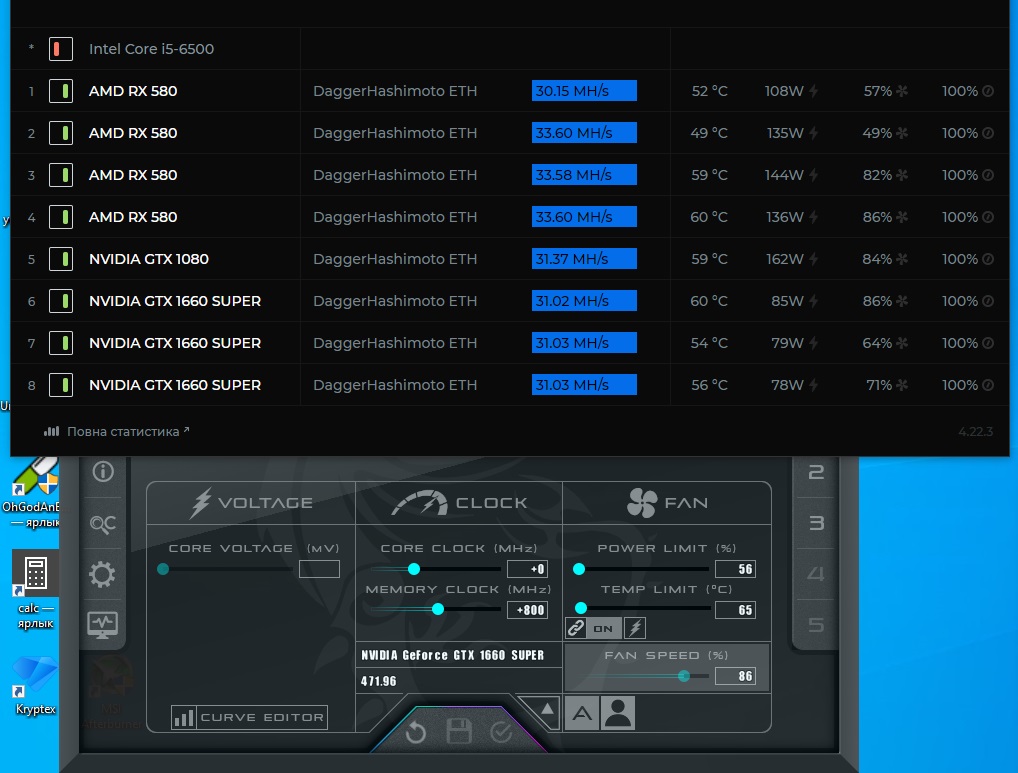1018x773 pixels.
Task: Toggle the row 6 GTX 1660 SUPER device switch
Action: [61, 301]
